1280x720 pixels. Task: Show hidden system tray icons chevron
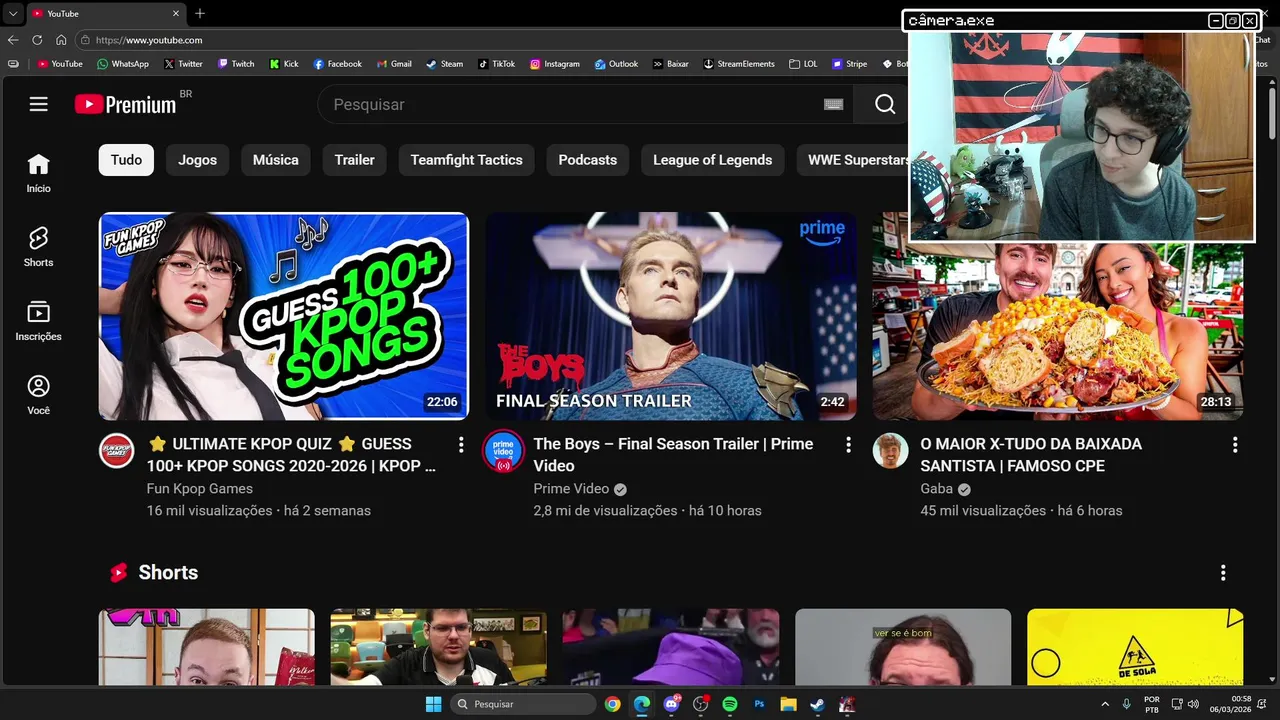(x=1105, y=704)
